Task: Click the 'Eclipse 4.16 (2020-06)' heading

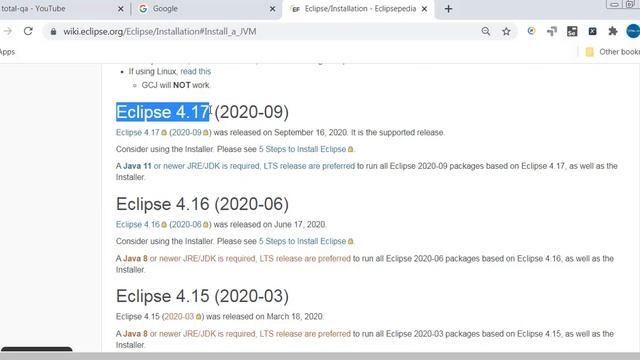Action: point(202,204)
